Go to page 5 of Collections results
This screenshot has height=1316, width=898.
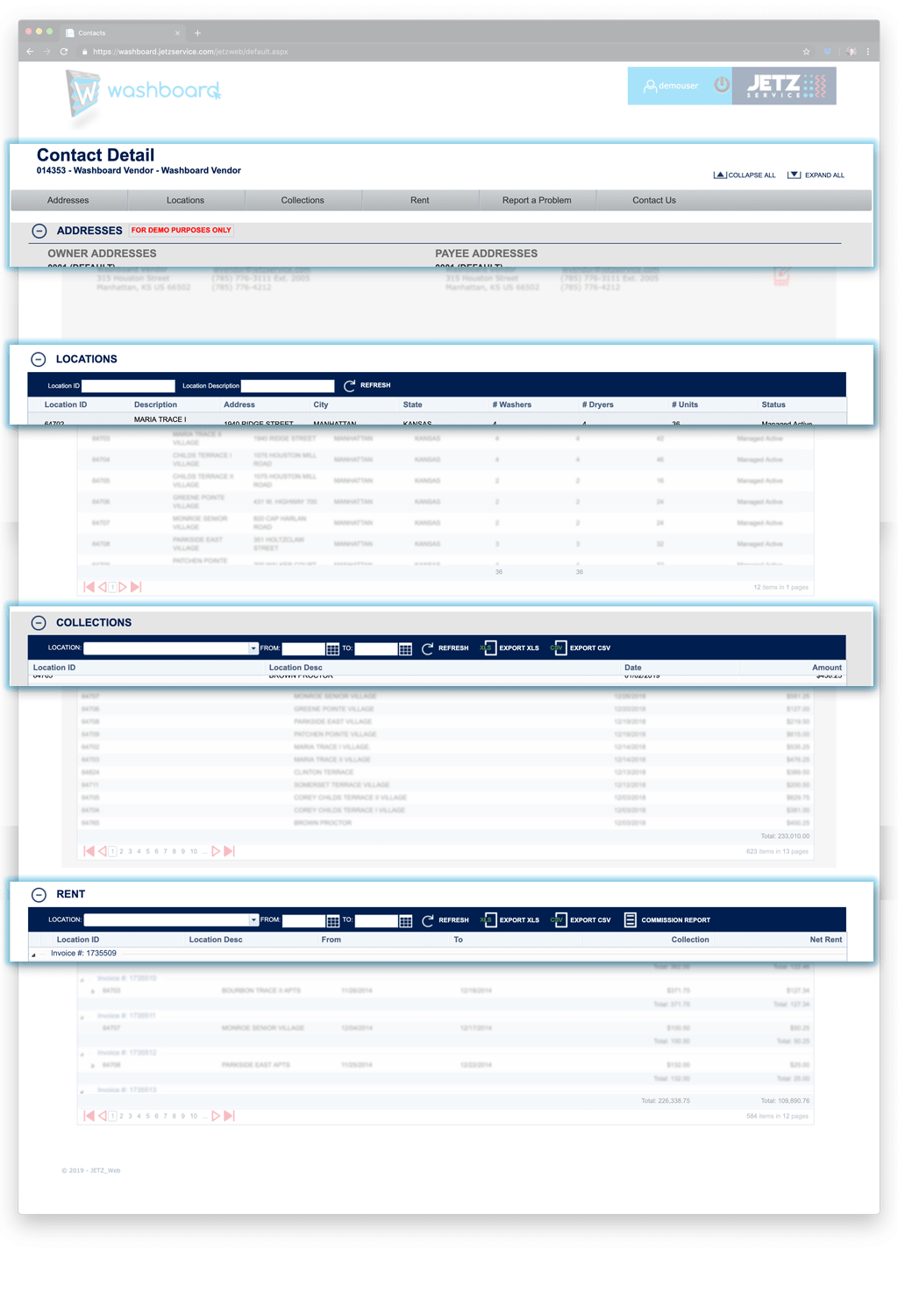[x=147, y=851]
